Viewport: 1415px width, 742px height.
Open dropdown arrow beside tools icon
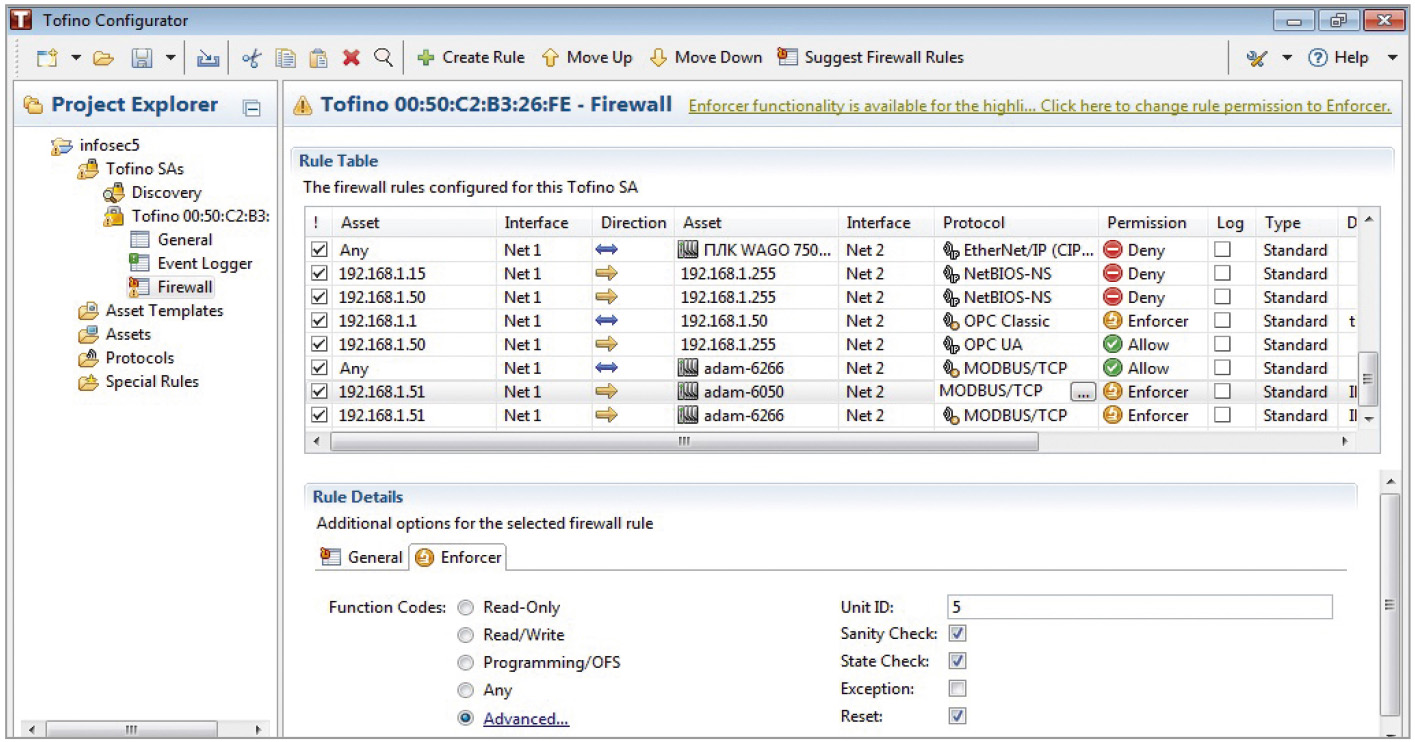[1287, 58]
